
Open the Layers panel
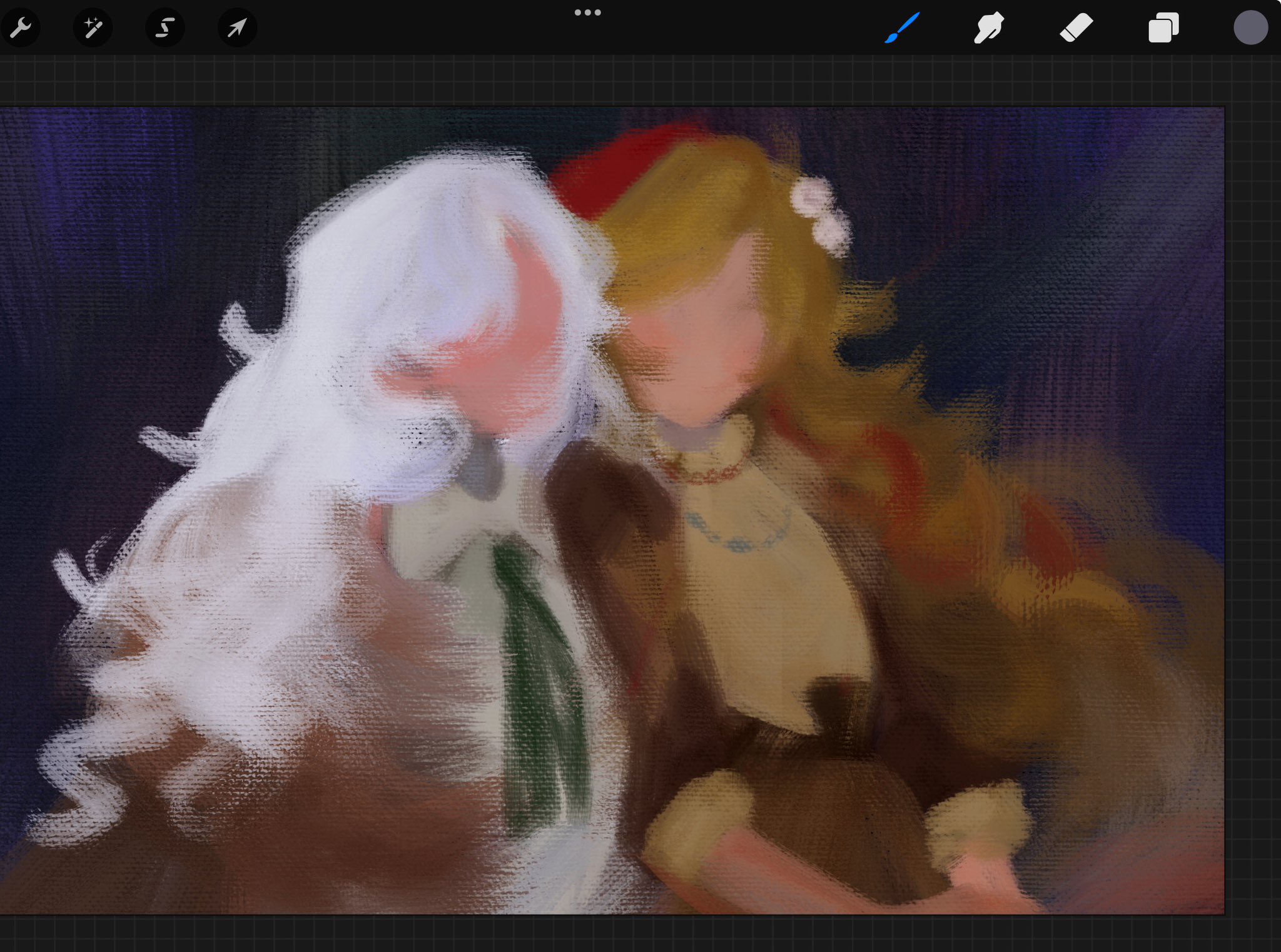[1163, 28]
